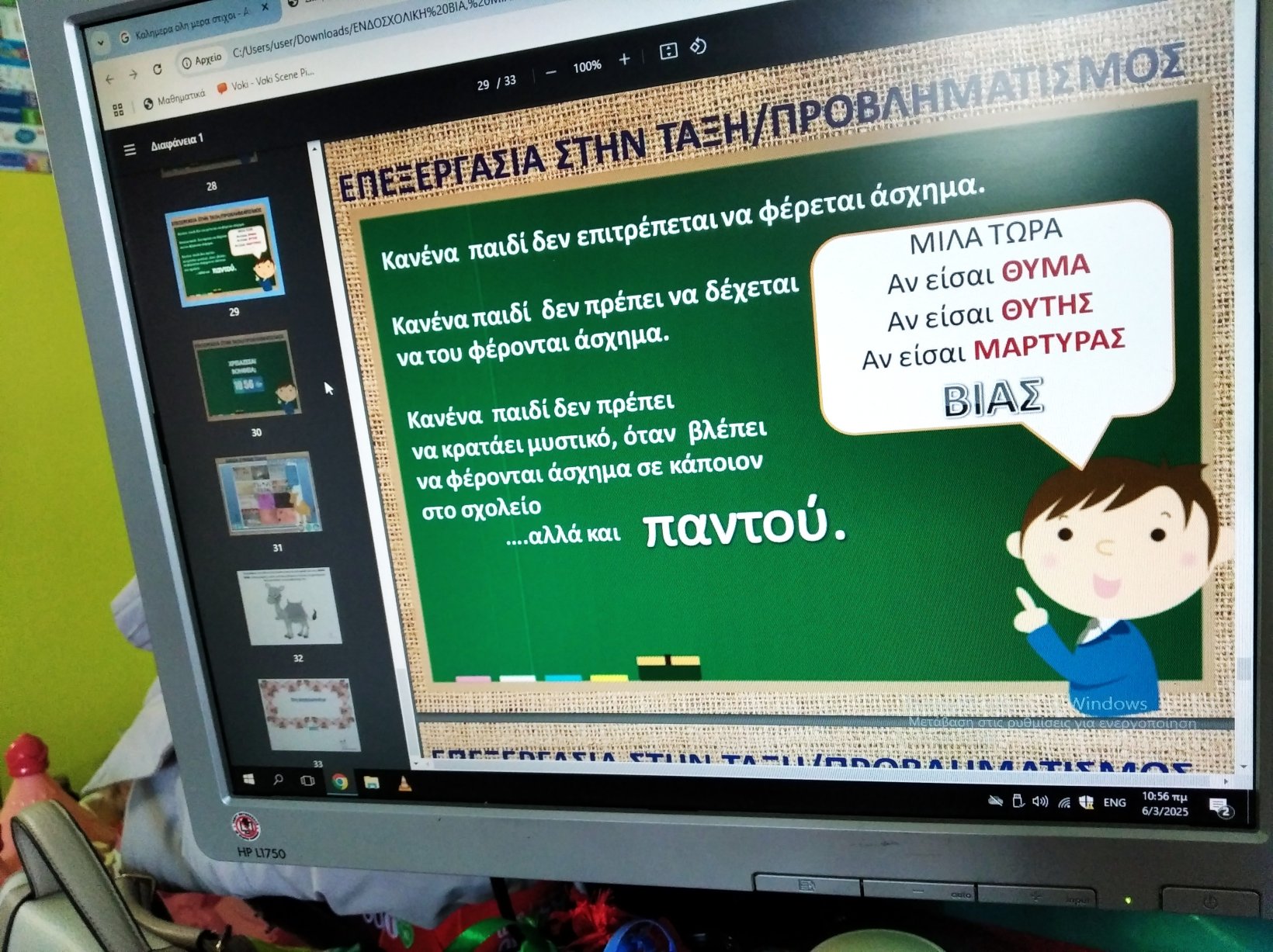Open the clock showing 10:56 πμ

(1164, 804)
